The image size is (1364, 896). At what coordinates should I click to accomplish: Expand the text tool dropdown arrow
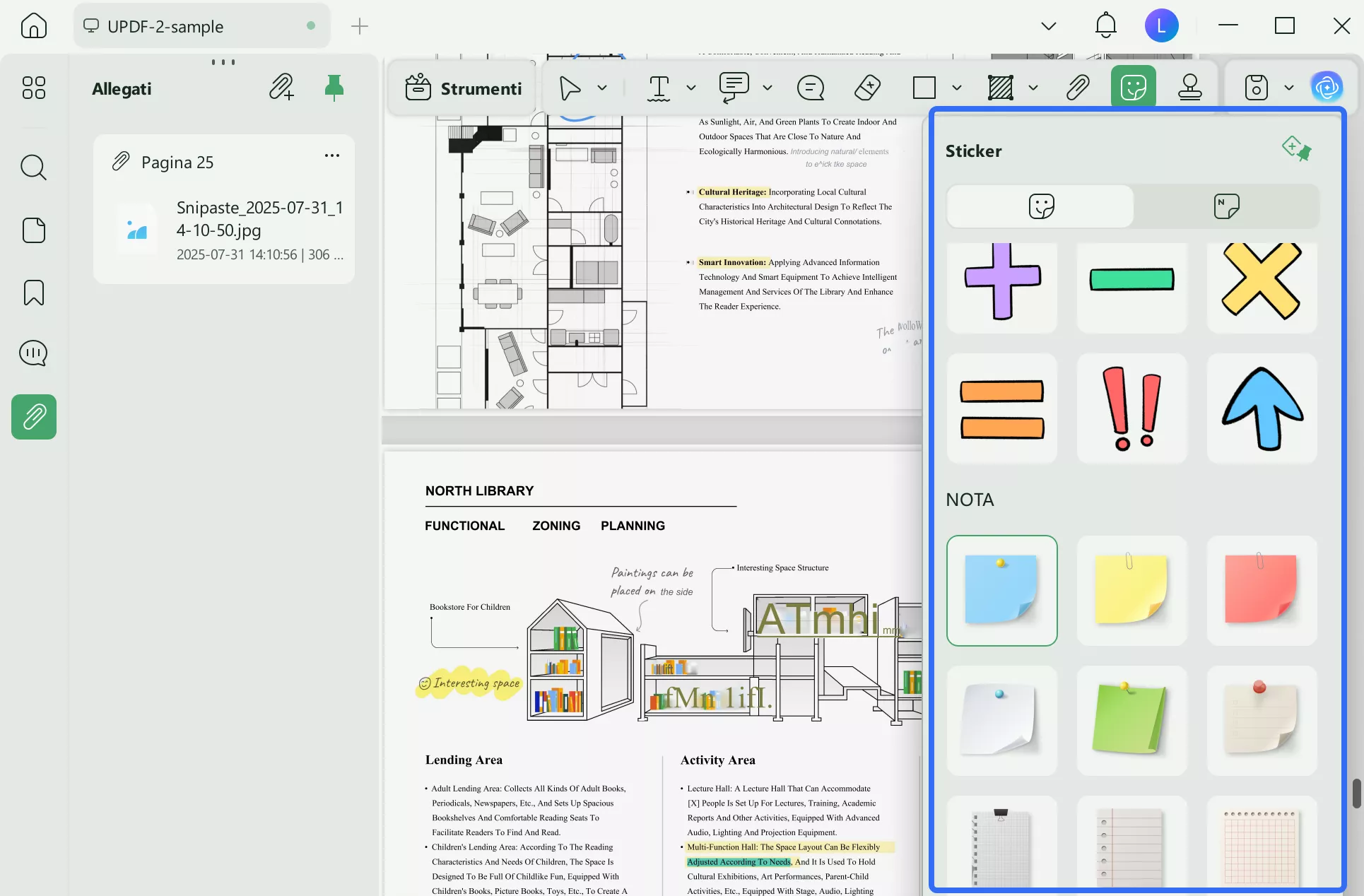coord(691,88)
